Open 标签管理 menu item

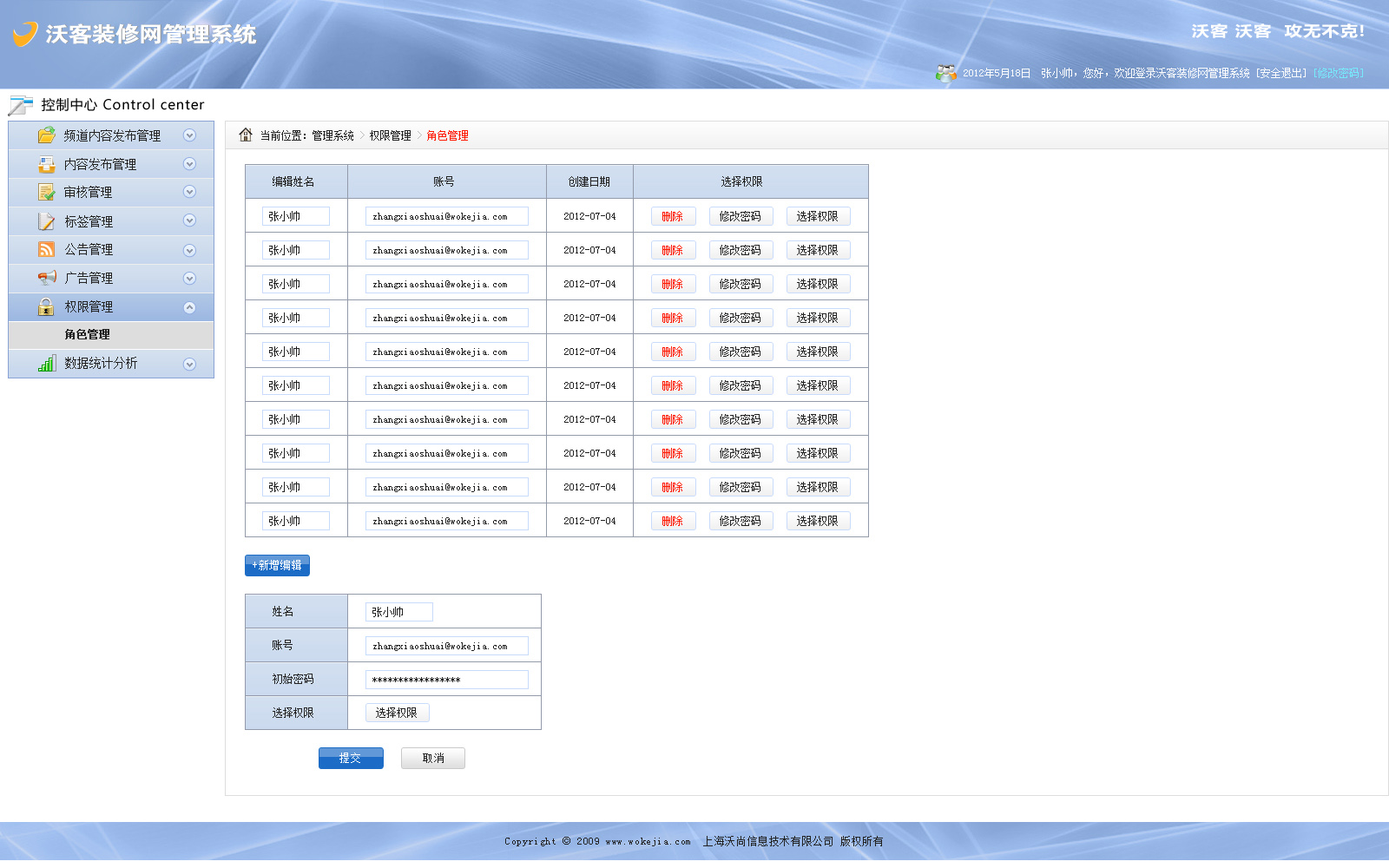111,221
